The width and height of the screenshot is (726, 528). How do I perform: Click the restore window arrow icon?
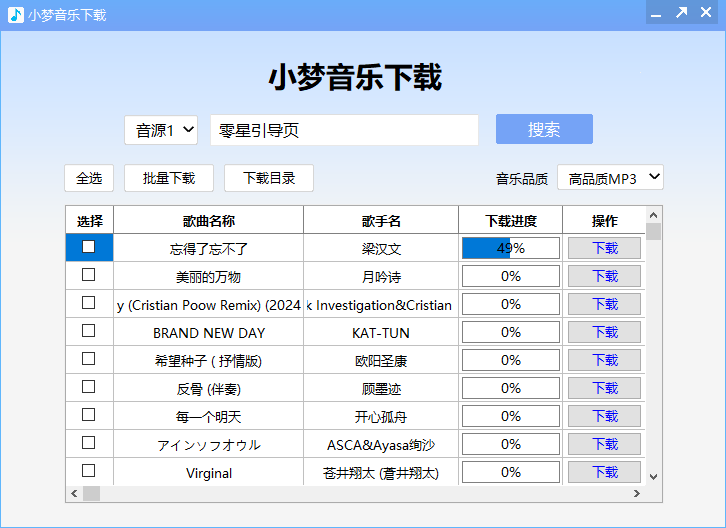click(681, 13)
